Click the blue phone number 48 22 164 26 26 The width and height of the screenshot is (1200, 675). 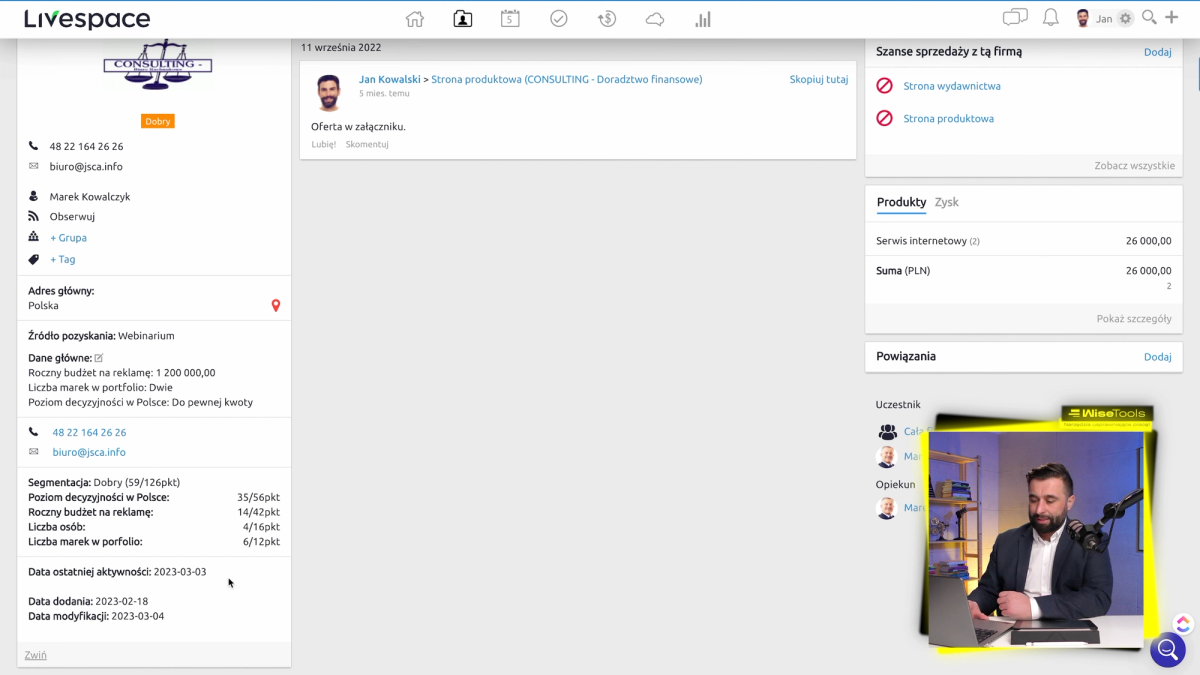89,433
